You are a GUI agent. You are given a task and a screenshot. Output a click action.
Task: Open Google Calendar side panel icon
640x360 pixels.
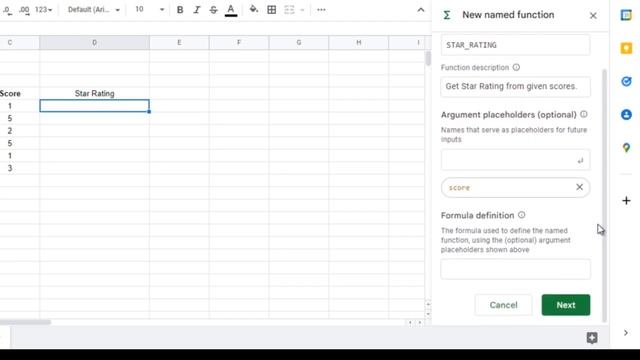(x=626, y=15)
